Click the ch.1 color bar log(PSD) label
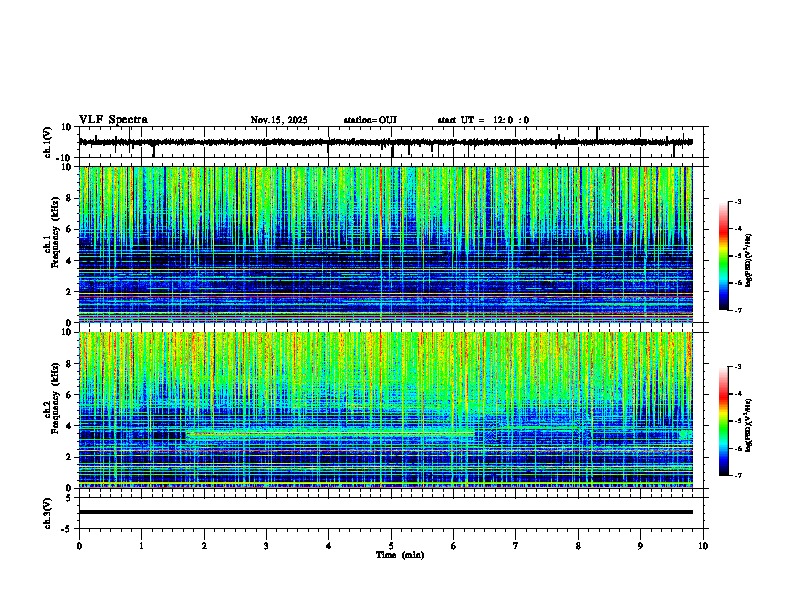 coord(748,260)
